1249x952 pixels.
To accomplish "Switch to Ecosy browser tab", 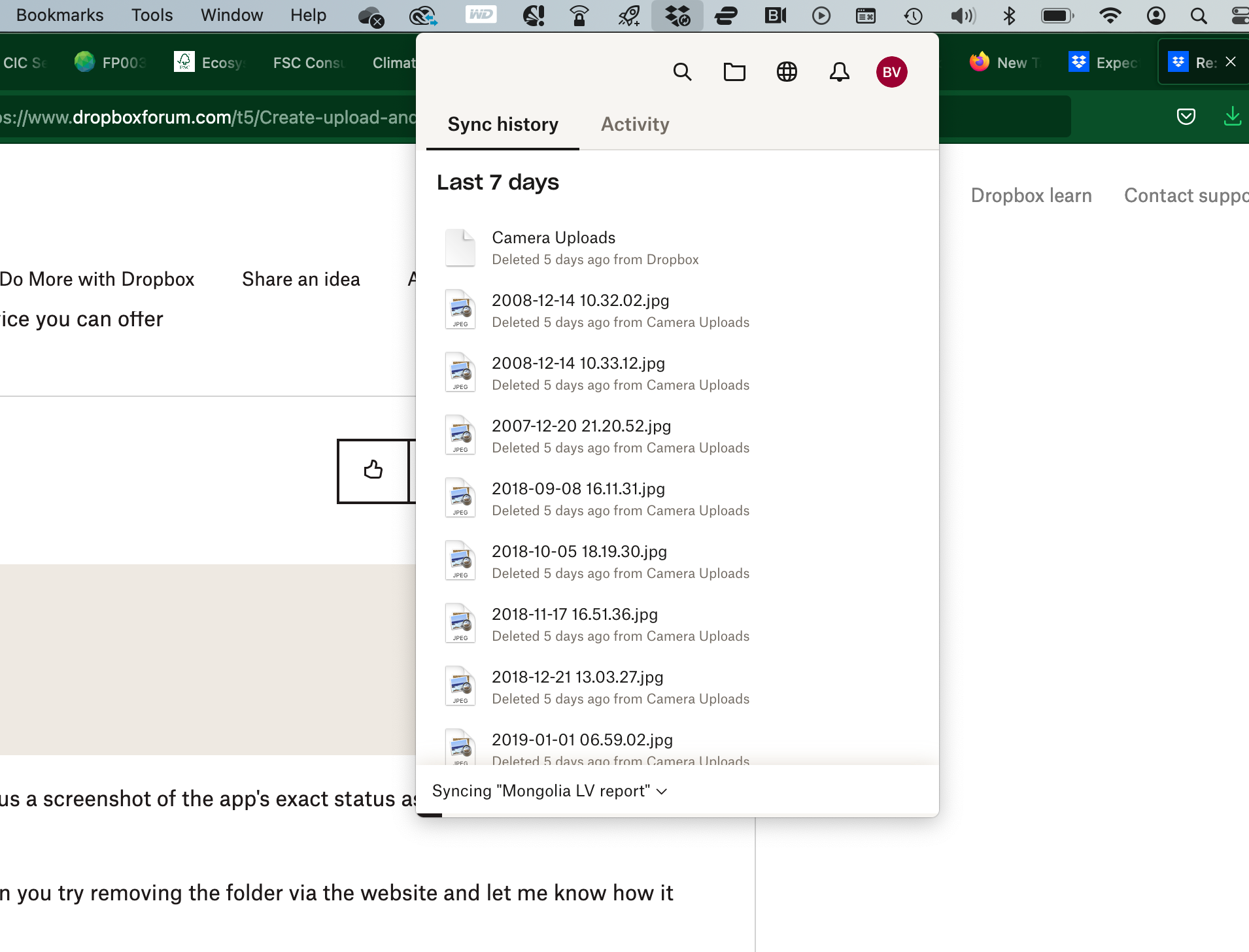I will tap(209, 63).
